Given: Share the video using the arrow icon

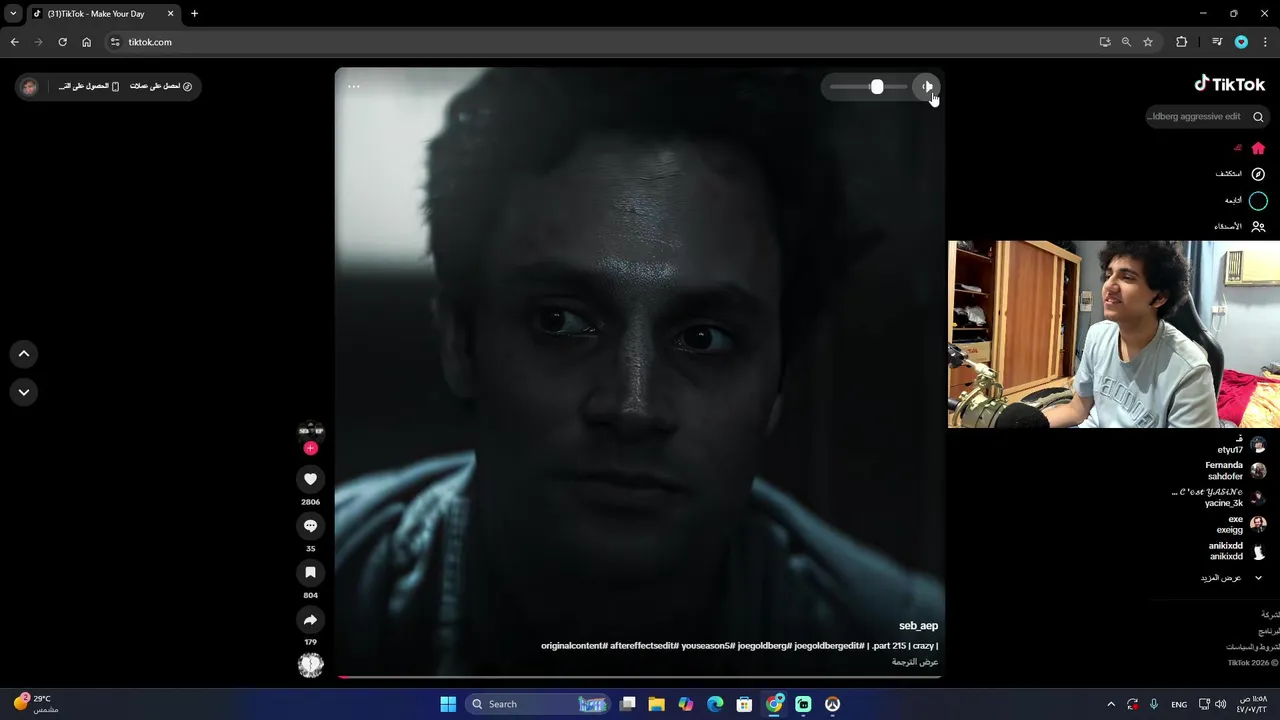Looking at the screenshot, I should click(x=310, y=620).
